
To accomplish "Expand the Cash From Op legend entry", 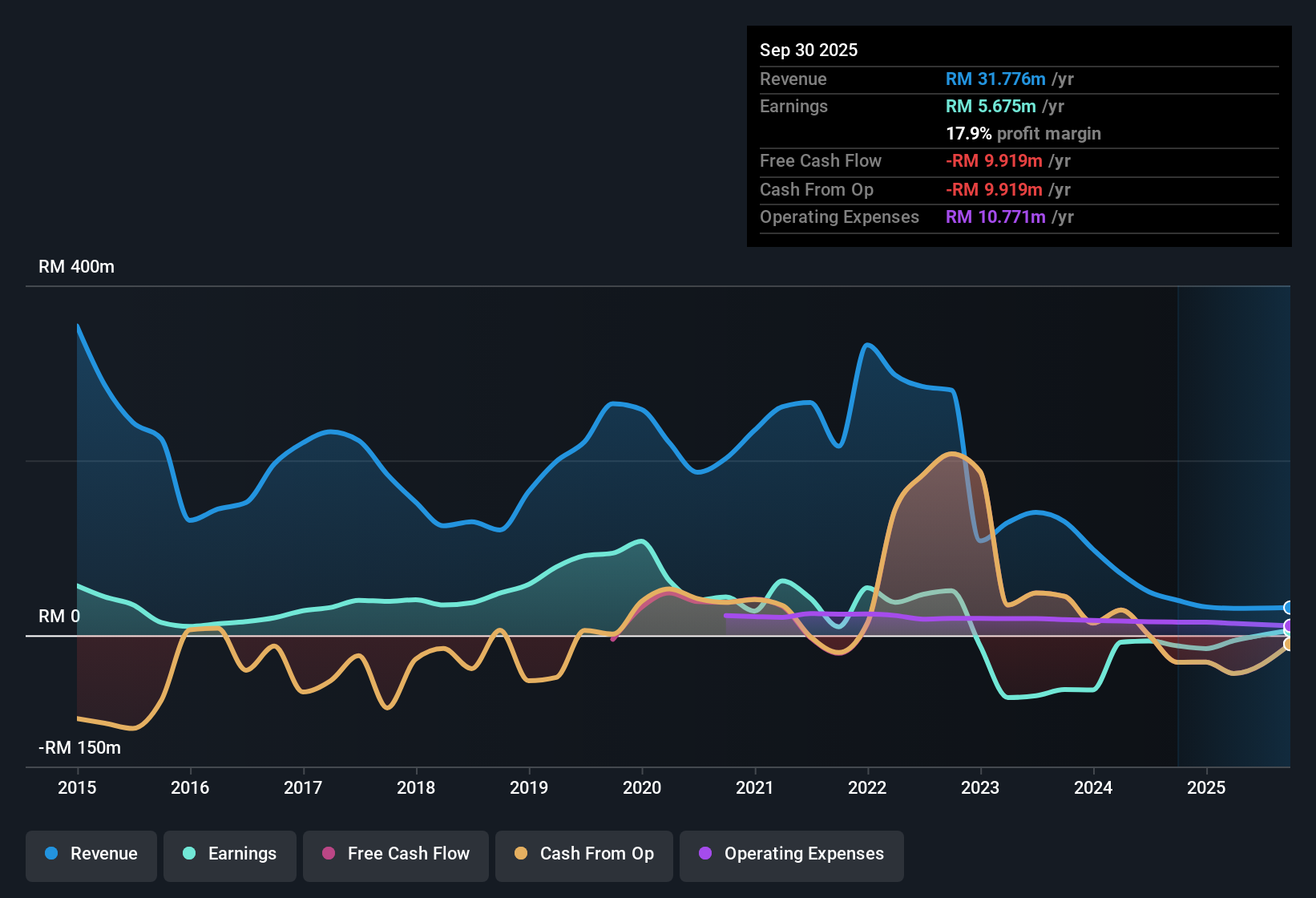I will pos(583,854).
